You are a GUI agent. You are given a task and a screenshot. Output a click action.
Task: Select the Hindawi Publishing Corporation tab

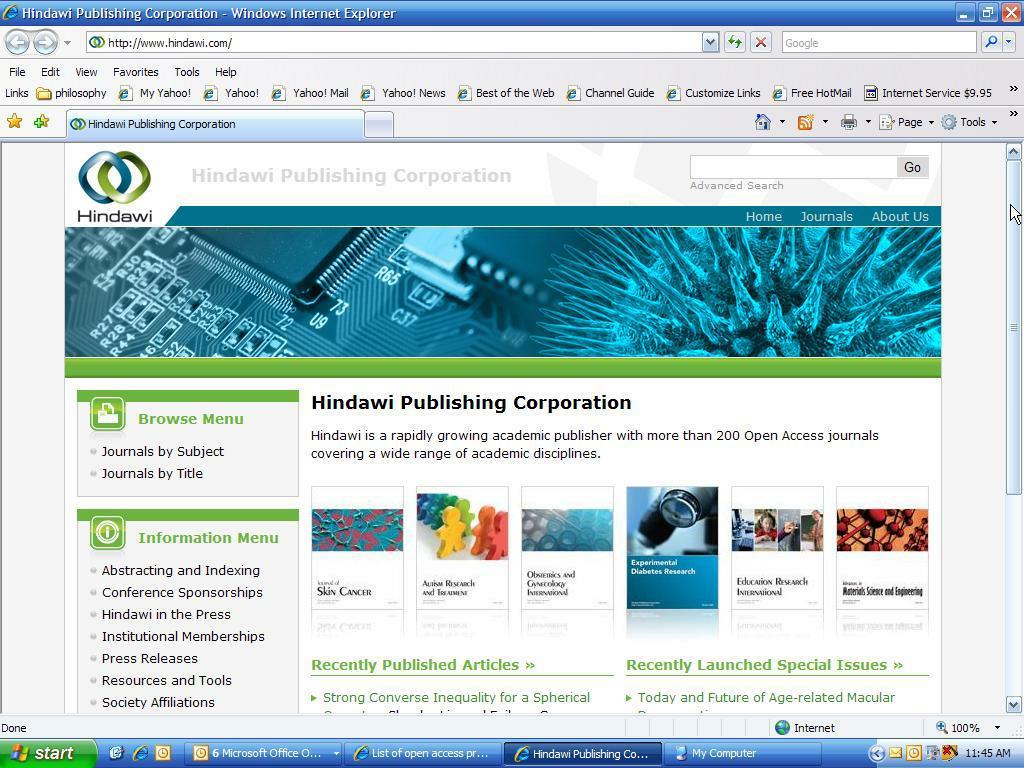coord(215,124)
